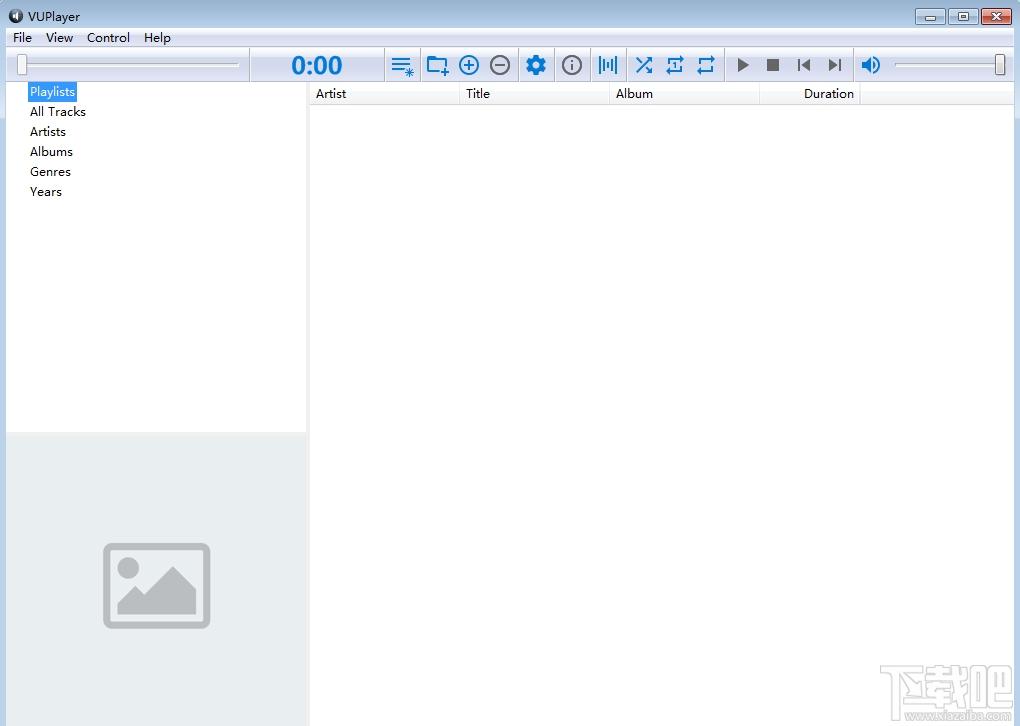1020x726 pixels.
Task: Minimize the VUPlayer window
Action: coord(930,16)
